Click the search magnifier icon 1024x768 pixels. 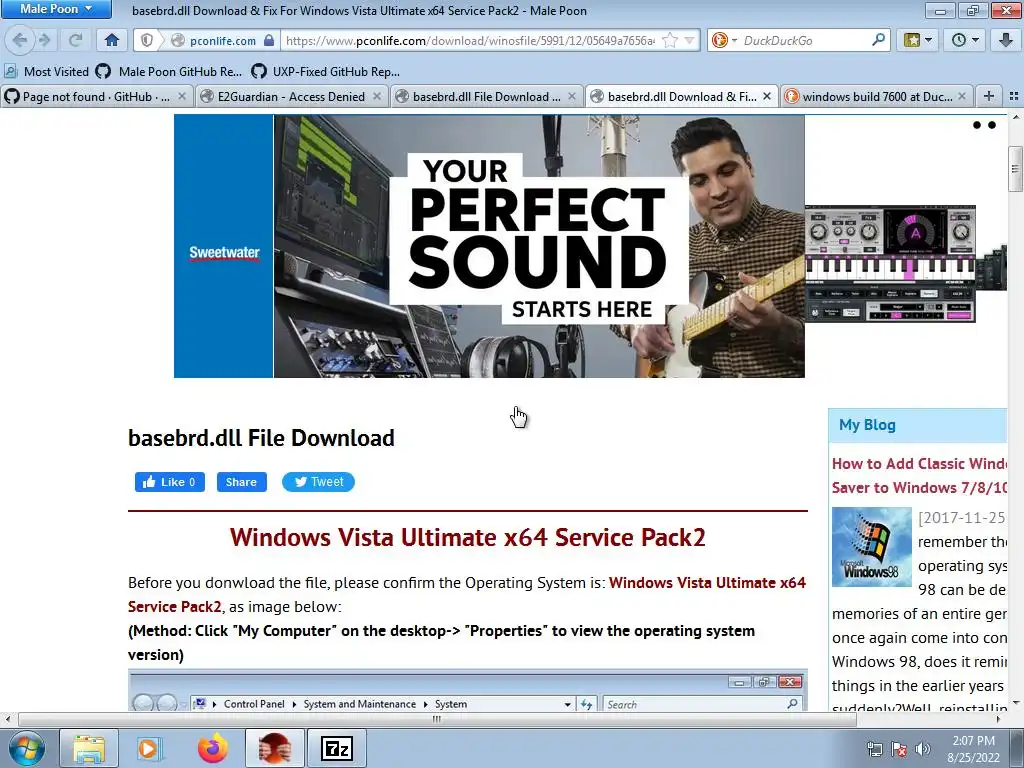tap(878, 40)
